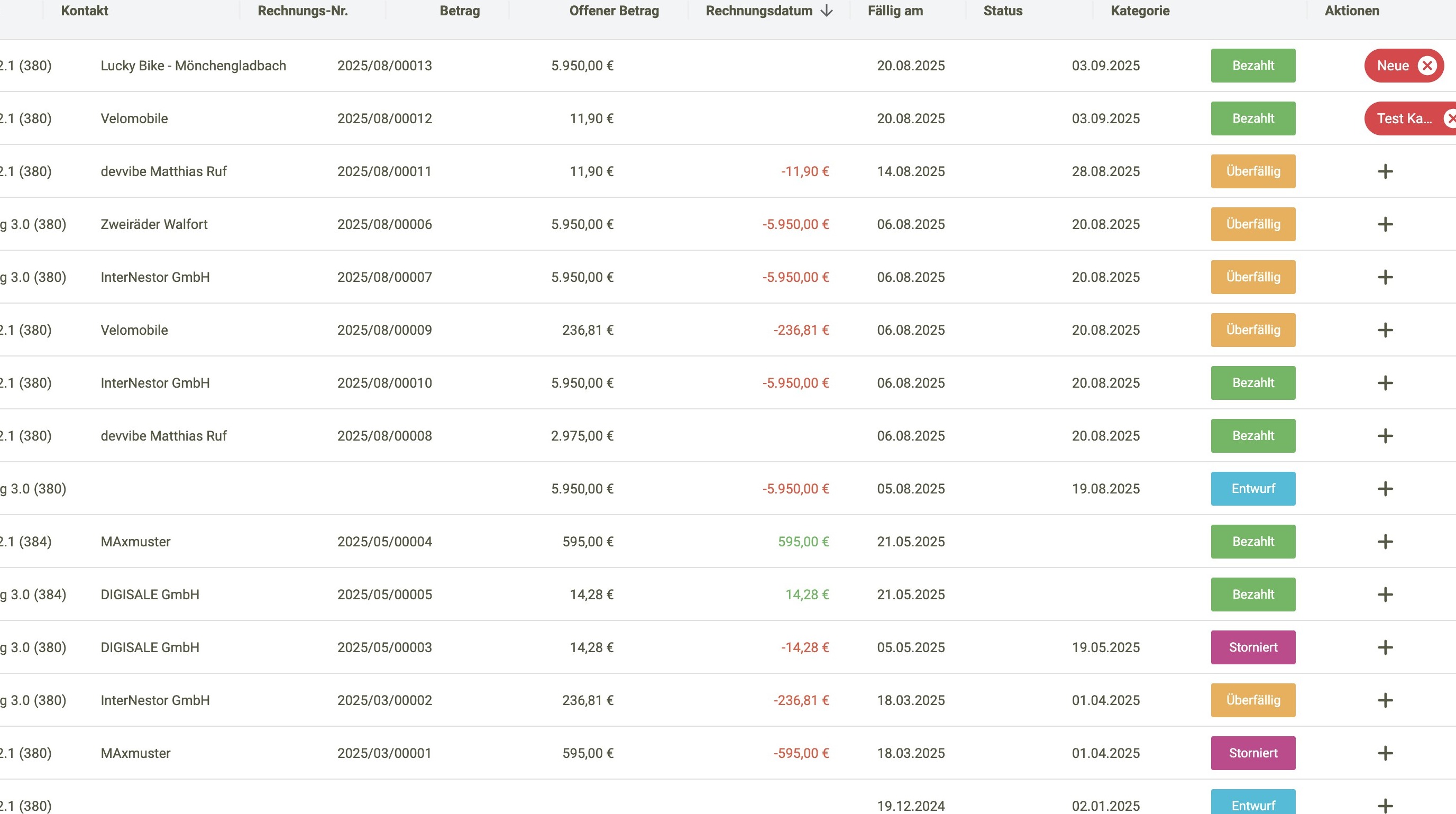This screenshot has height=814, width=1456.
Task: Sort by Fällig am column header
Action: (895, 11)
